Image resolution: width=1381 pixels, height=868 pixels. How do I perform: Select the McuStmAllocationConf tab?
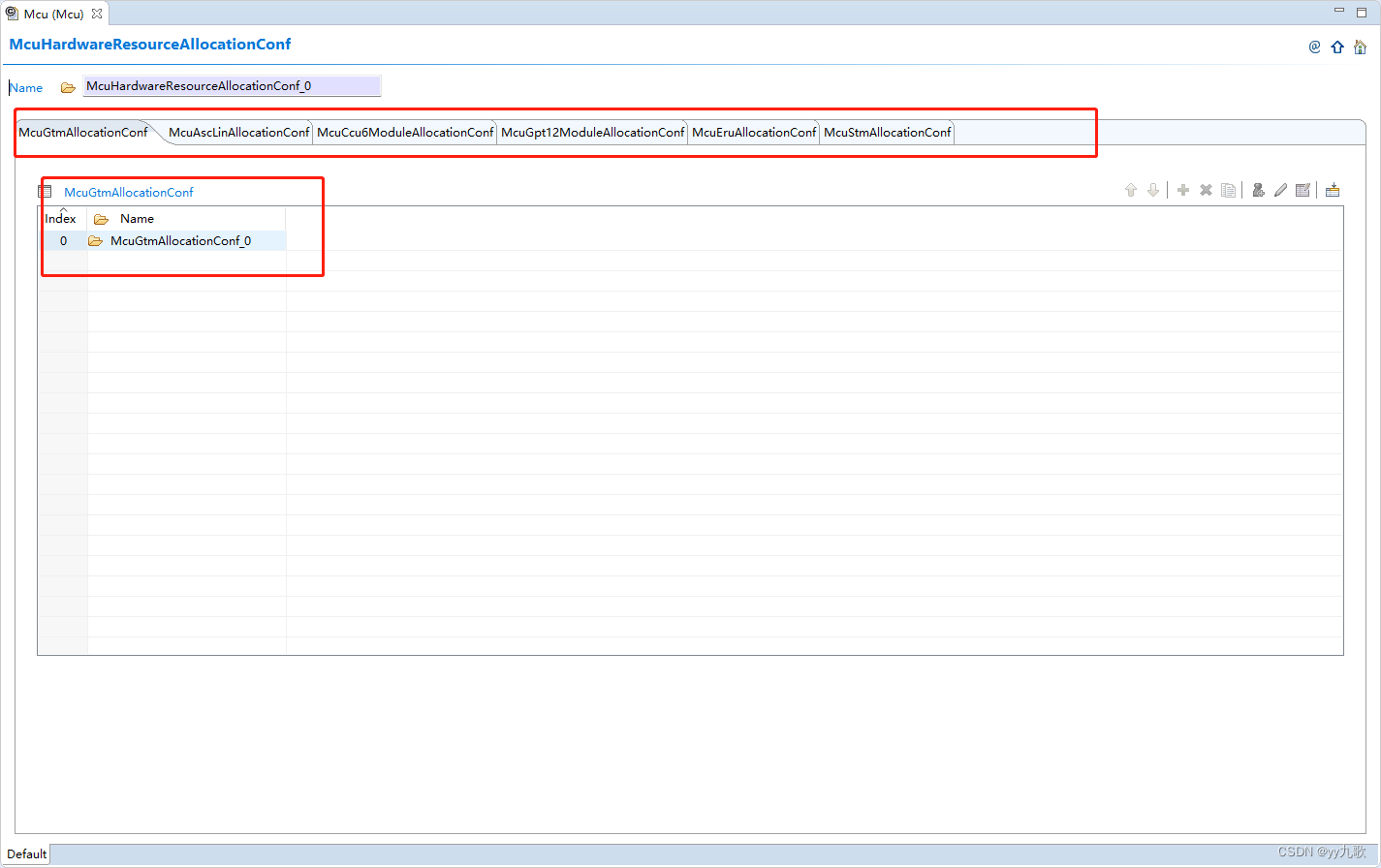point(887,132)
